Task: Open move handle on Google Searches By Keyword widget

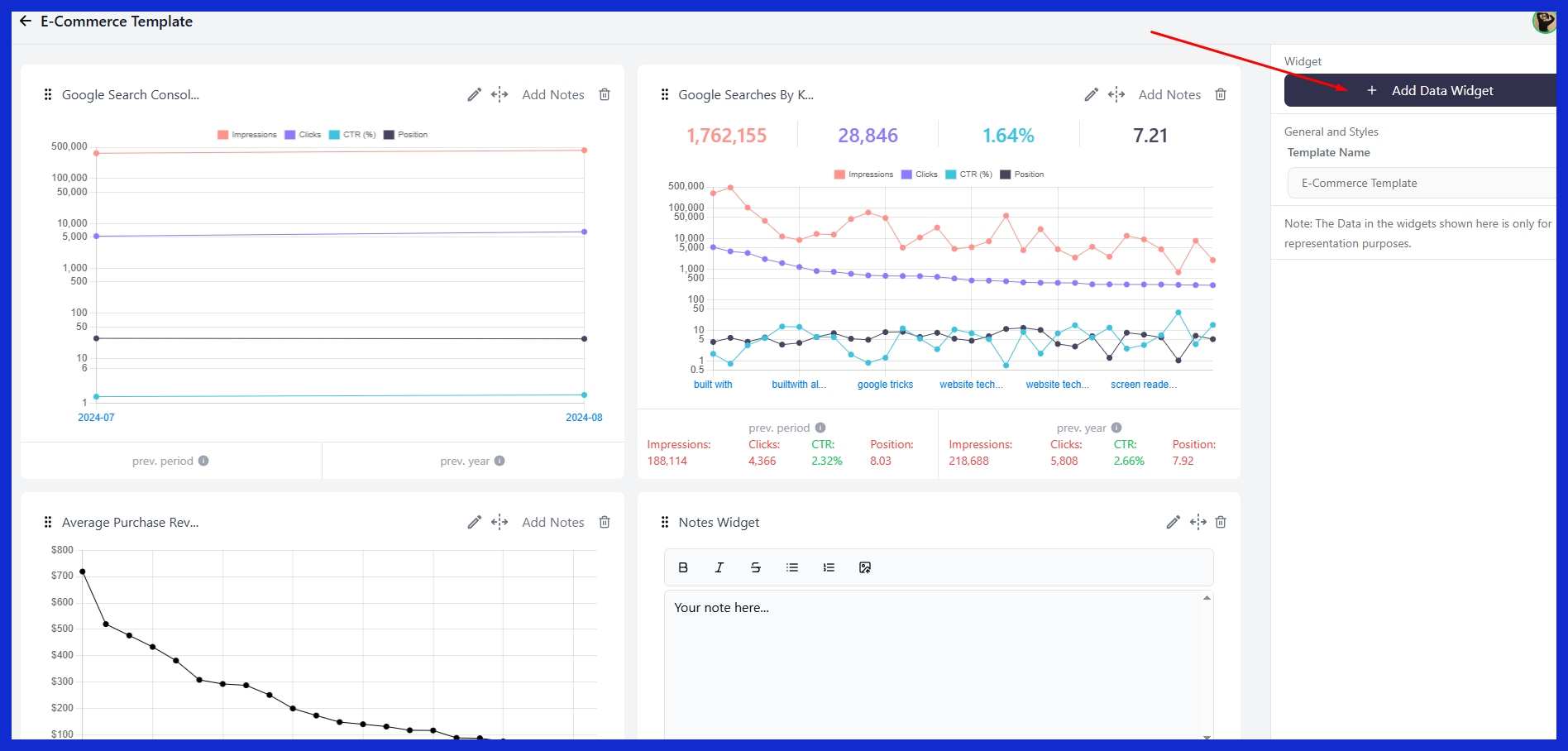Action: [x=1116, y=94]
